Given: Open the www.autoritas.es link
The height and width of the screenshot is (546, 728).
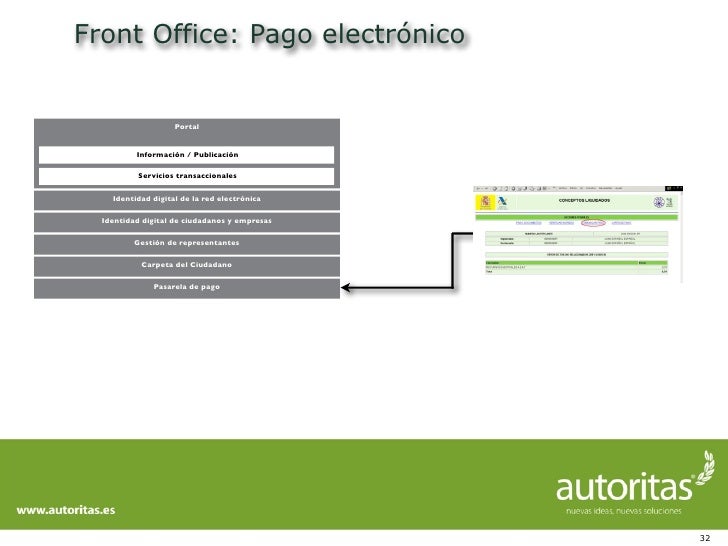Looking at the screenshot, I should 66,510.
